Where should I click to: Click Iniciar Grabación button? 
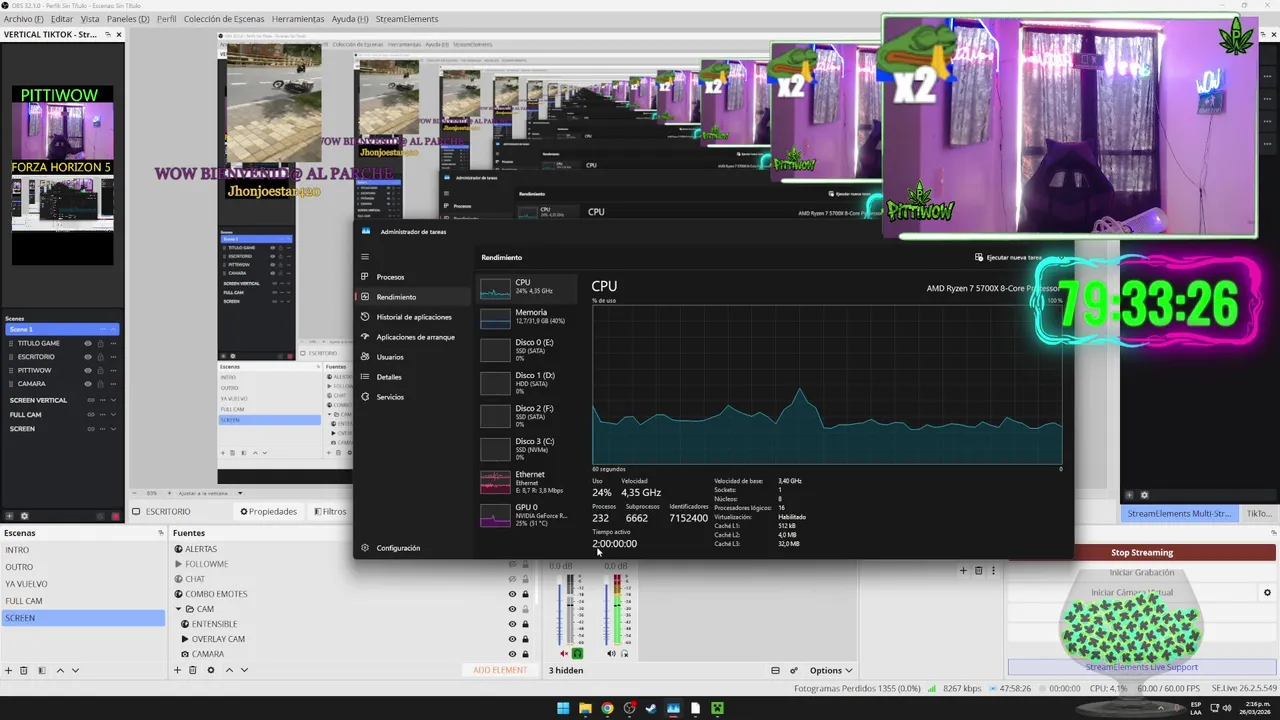(1142, 573)
